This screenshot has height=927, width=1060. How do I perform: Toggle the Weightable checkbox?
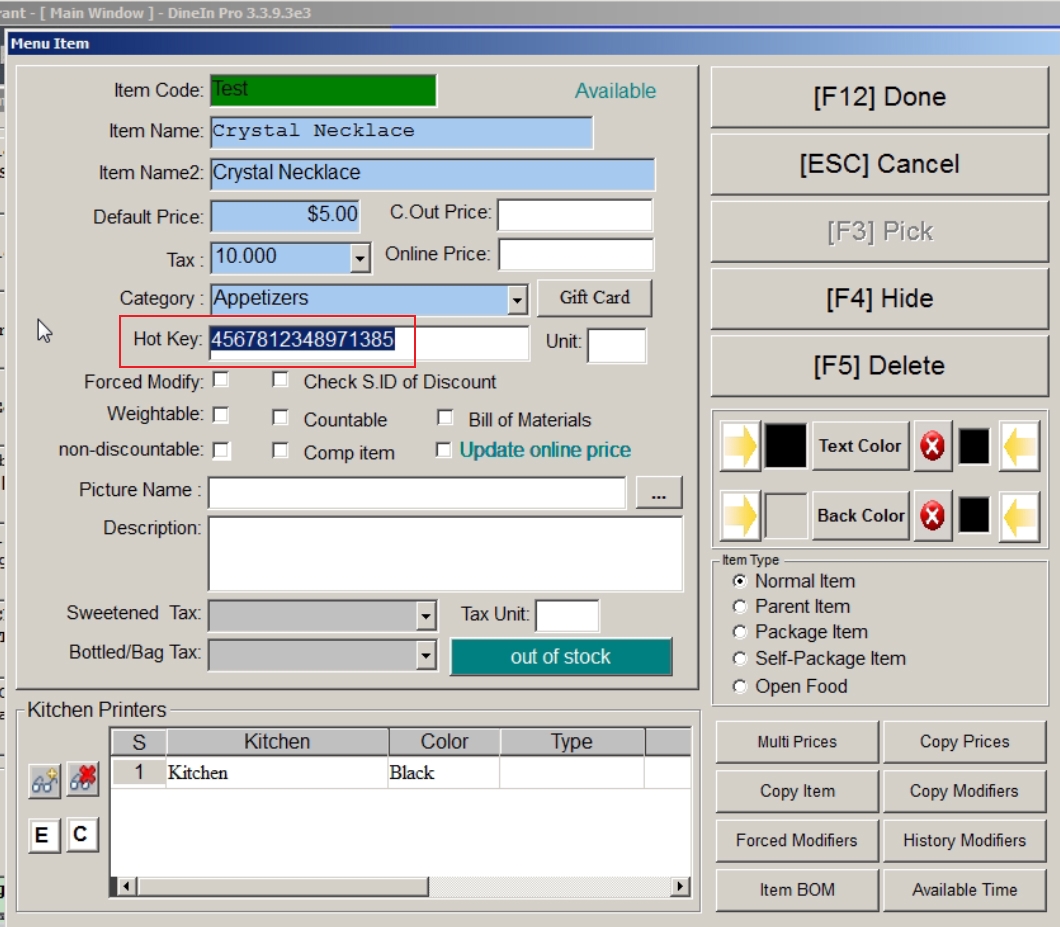(220, 414)
